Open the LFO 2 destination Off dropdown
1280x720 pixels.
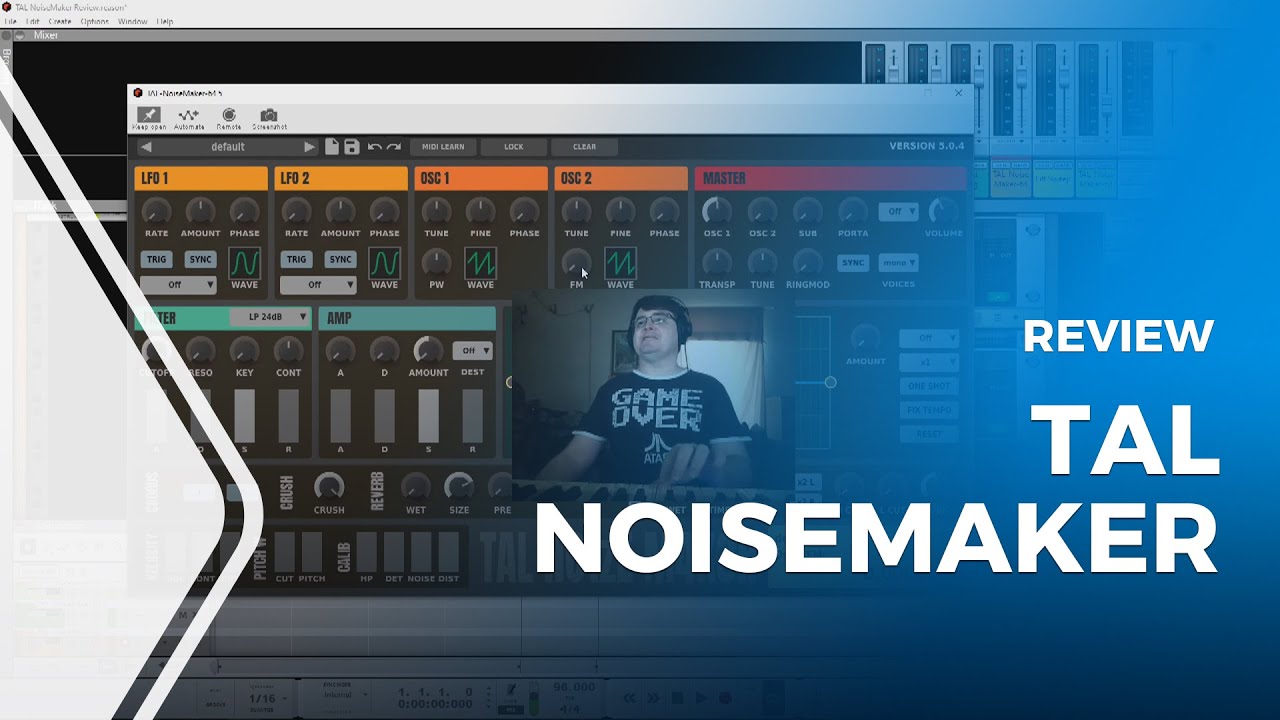tap(318, 285)
